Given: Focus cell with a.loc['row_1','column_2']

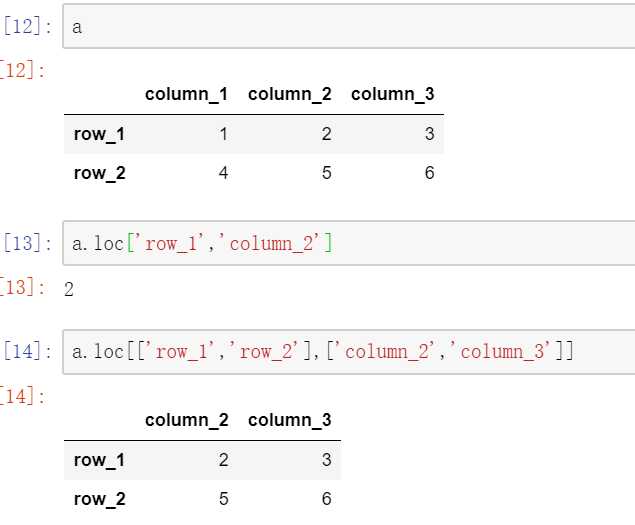Looking at the screenshot, I should (x=349, y=243).
